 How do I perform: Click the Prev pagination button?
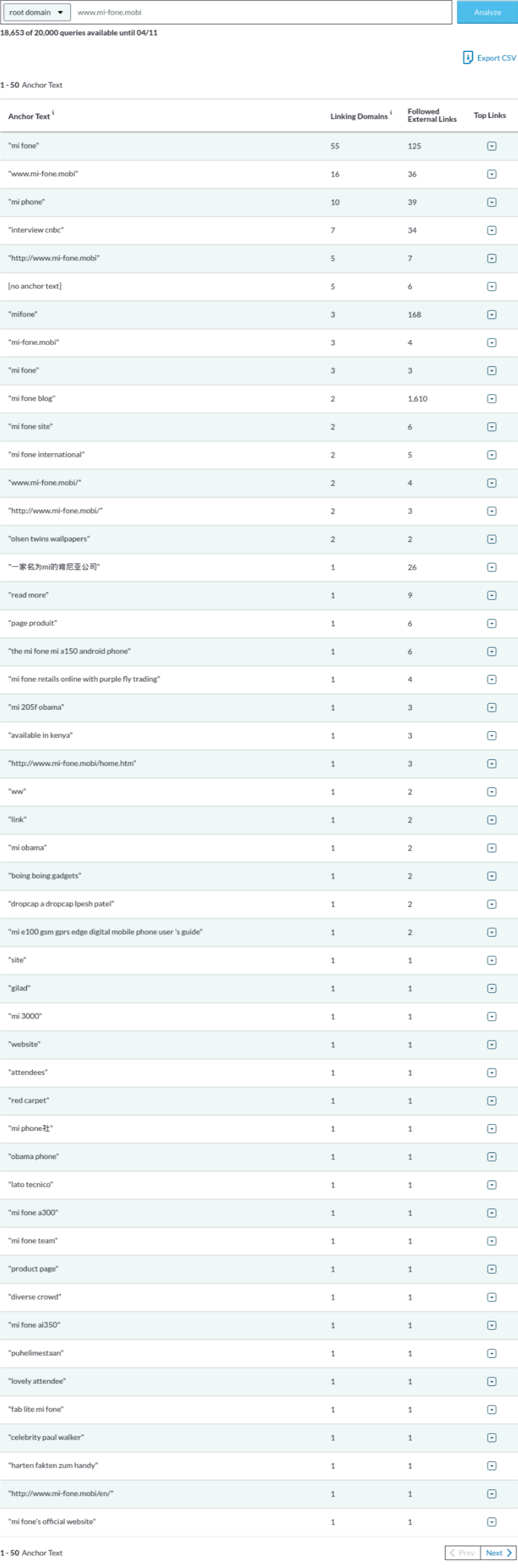(462, 1553)
